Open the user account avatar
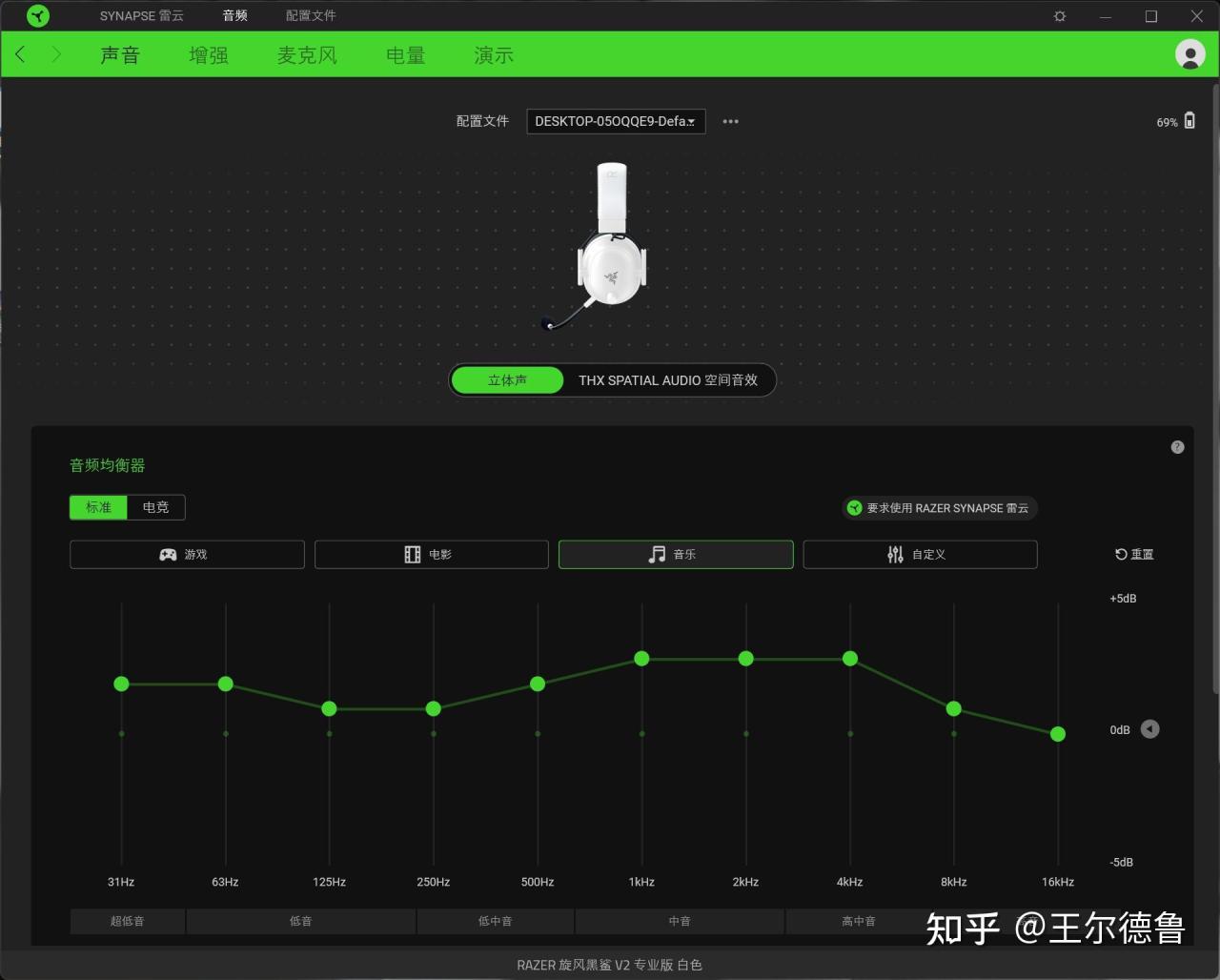Image resolution: width=1220 pixels, height=980 pixels. [1189, 54]
